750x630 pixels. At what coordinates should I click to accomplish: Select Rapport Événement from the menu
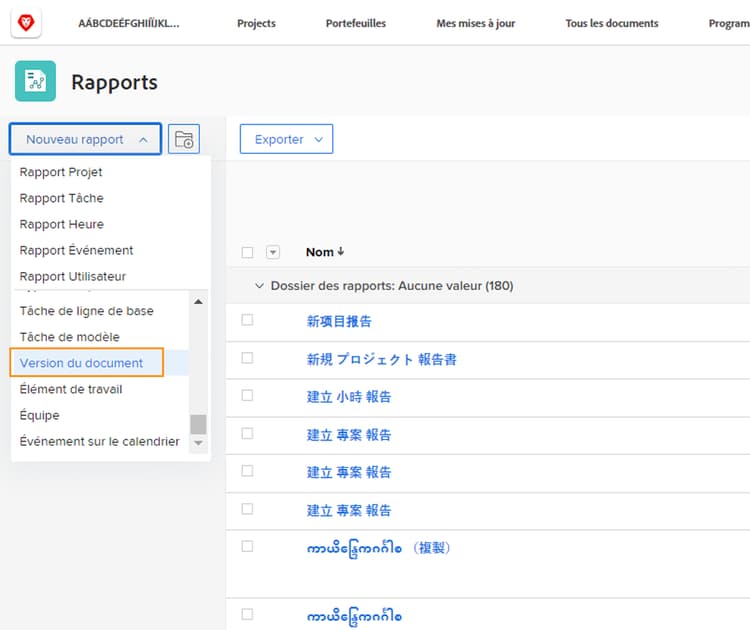tap(76, 250)
